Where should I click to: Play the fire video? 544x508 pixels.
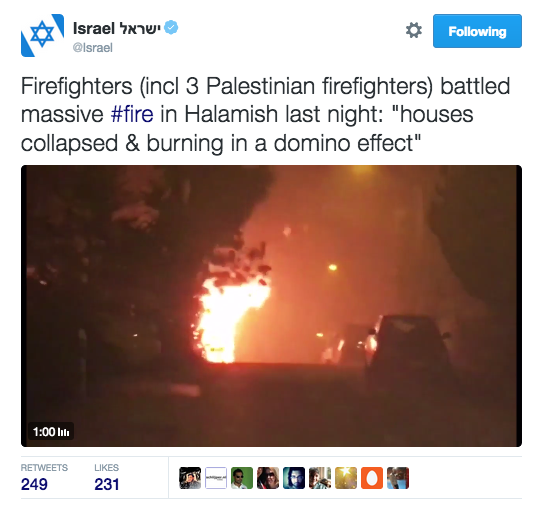(x=271, y=306)
